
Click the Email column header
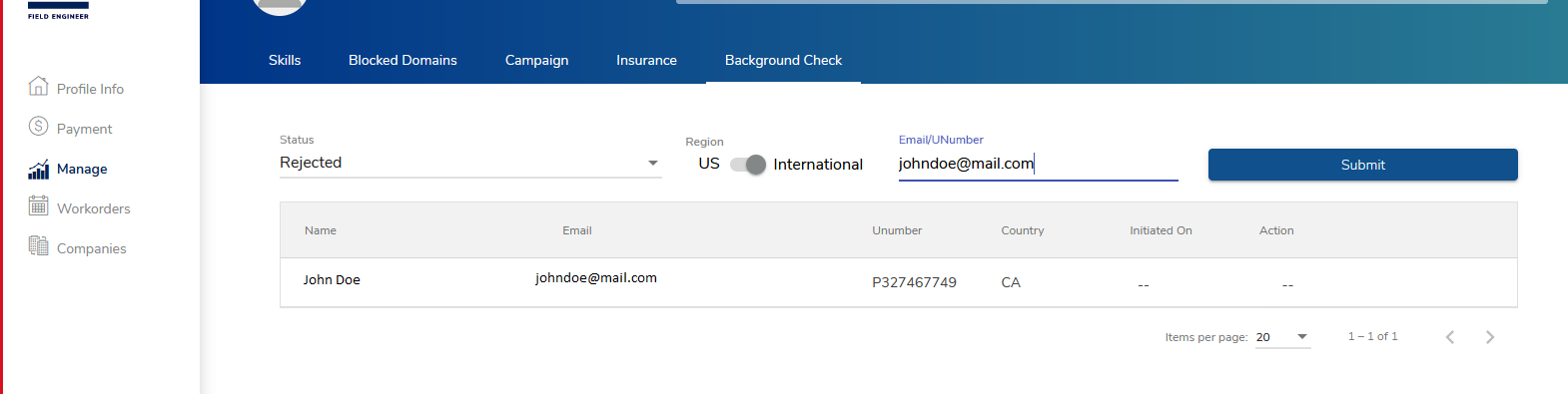point(577,230)
